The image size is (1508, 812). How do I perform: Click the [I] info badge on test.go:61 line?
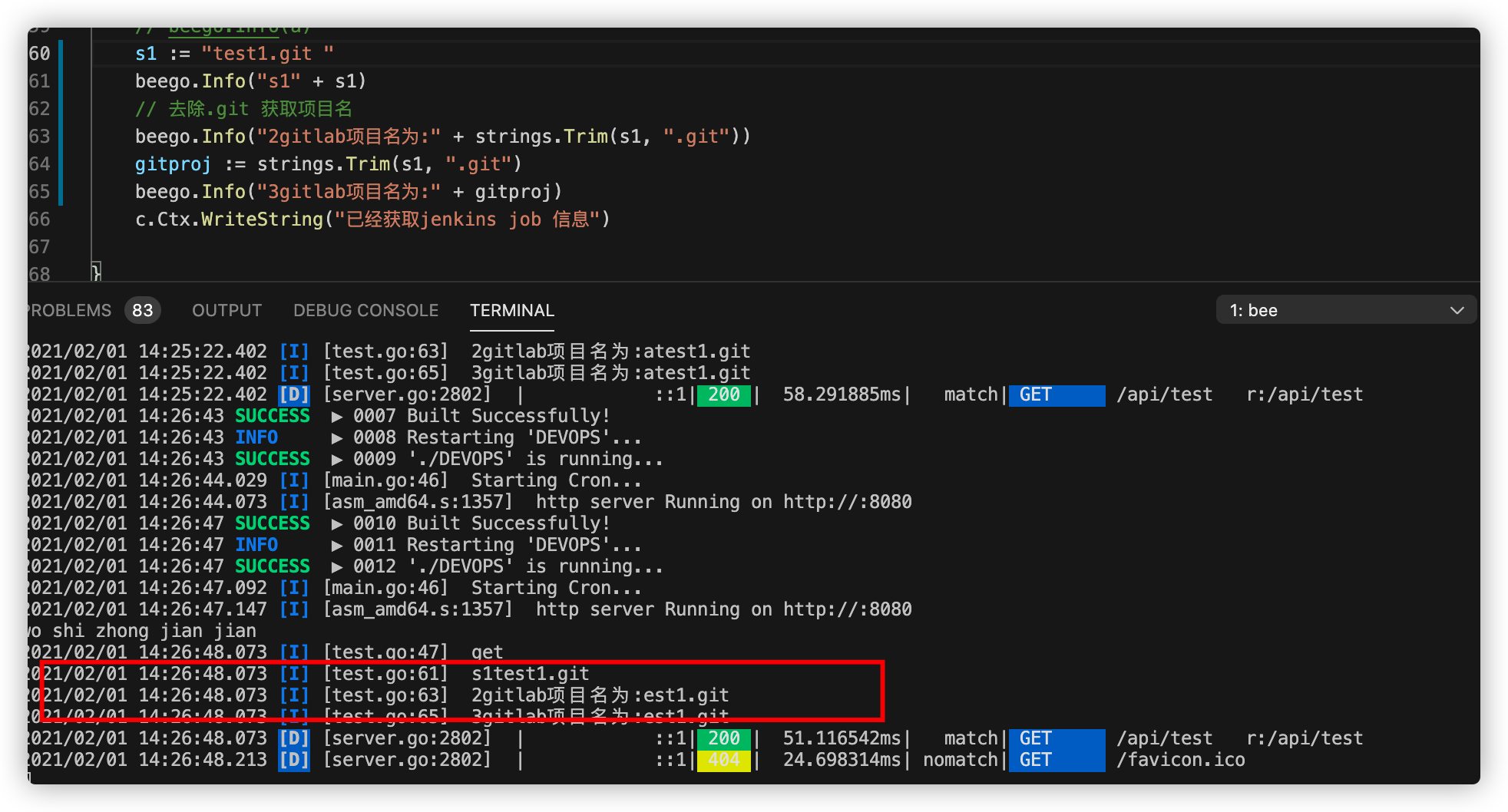(294, 673)
